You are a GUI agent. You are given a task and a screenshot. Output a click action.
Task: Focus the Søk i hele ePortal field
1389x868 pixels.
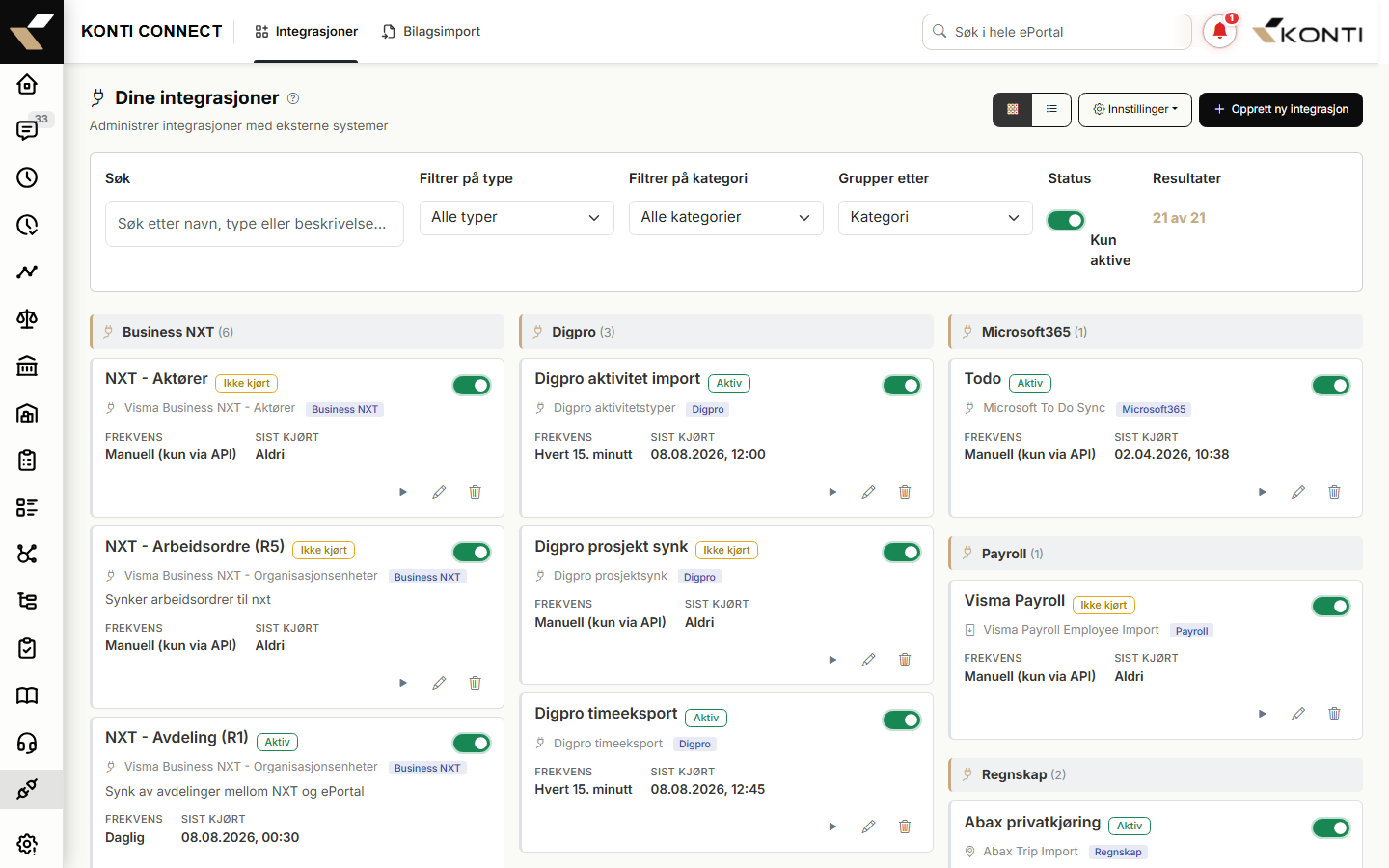[1057, 32]
